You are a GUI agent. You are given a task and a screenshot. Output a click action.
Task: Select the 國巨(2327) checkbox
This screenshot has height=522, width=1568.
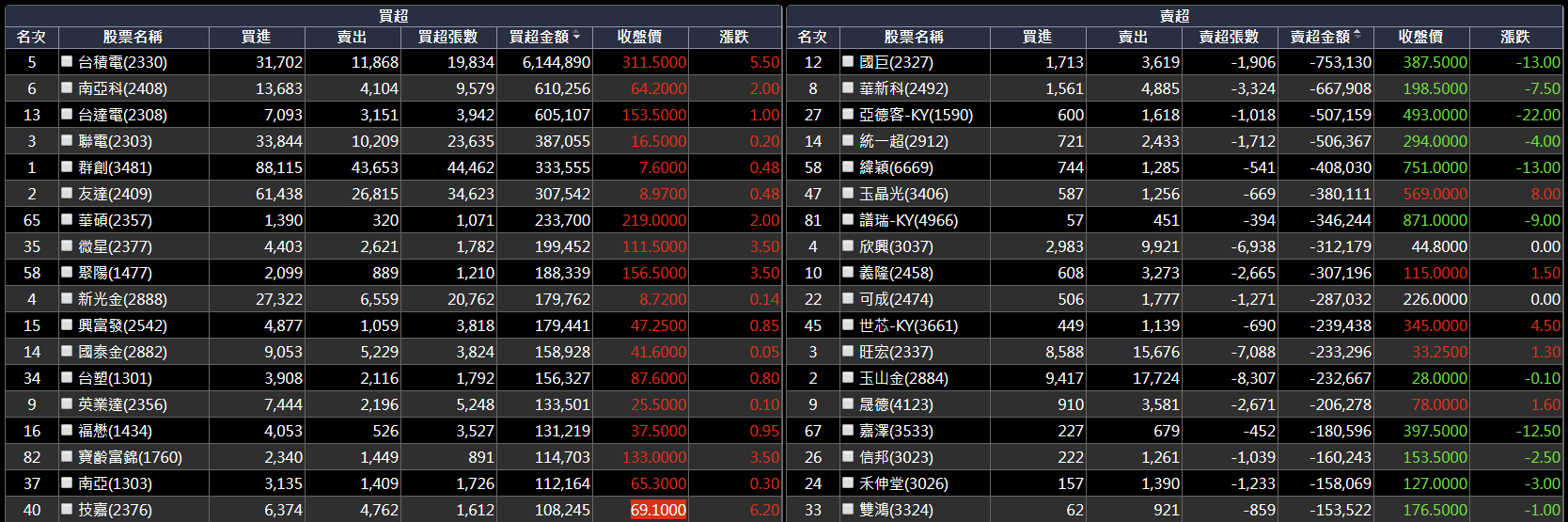(848, 61)
